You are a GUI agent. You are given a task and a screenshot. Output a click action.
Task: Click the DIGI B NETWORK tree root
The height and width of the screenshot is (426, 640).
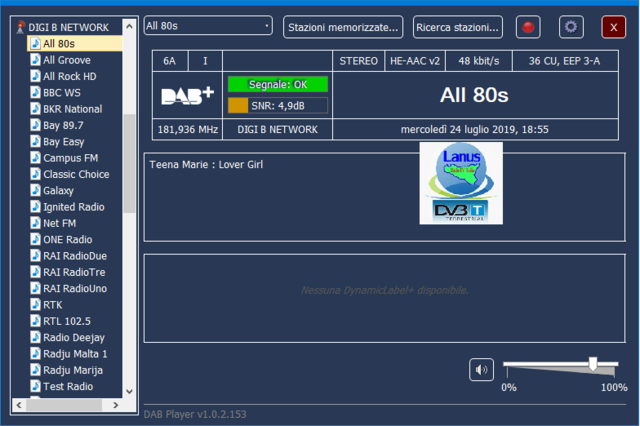coord(68,27)
